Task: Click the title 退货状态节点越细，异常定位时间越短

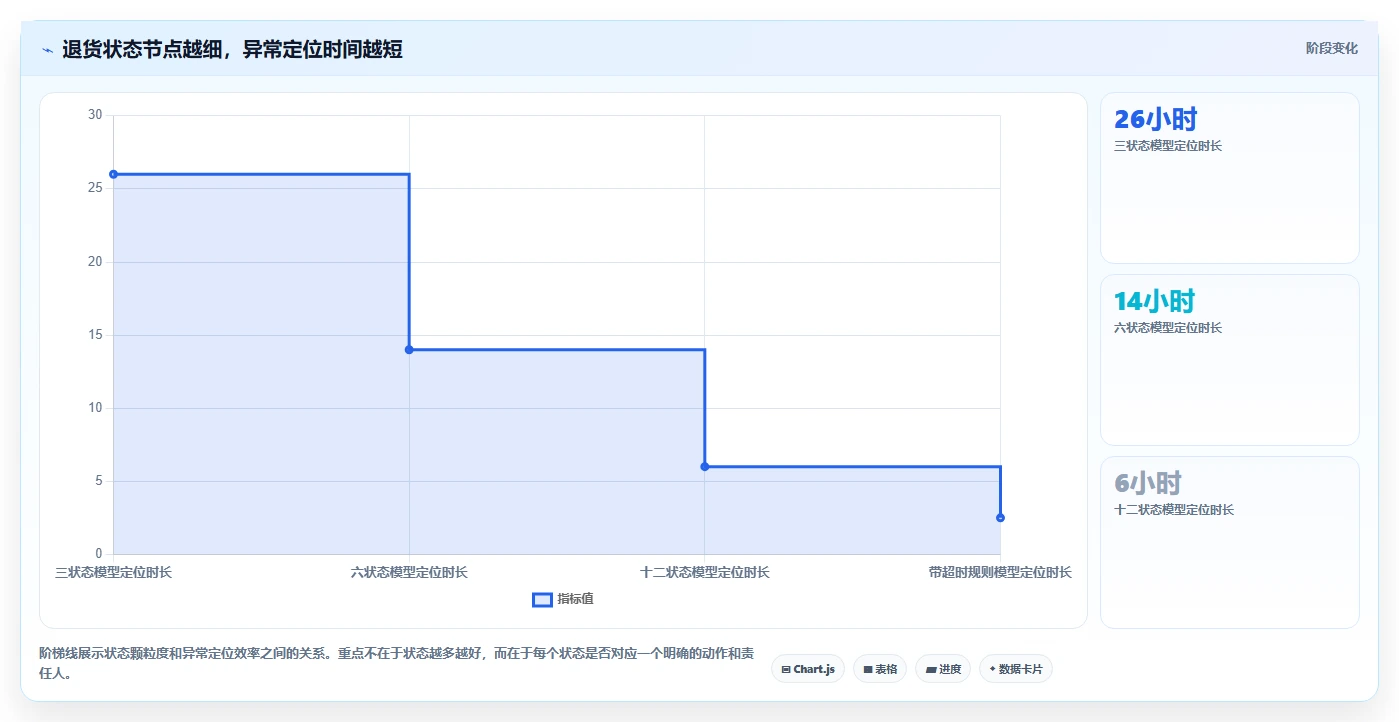Action: [232, 49]
